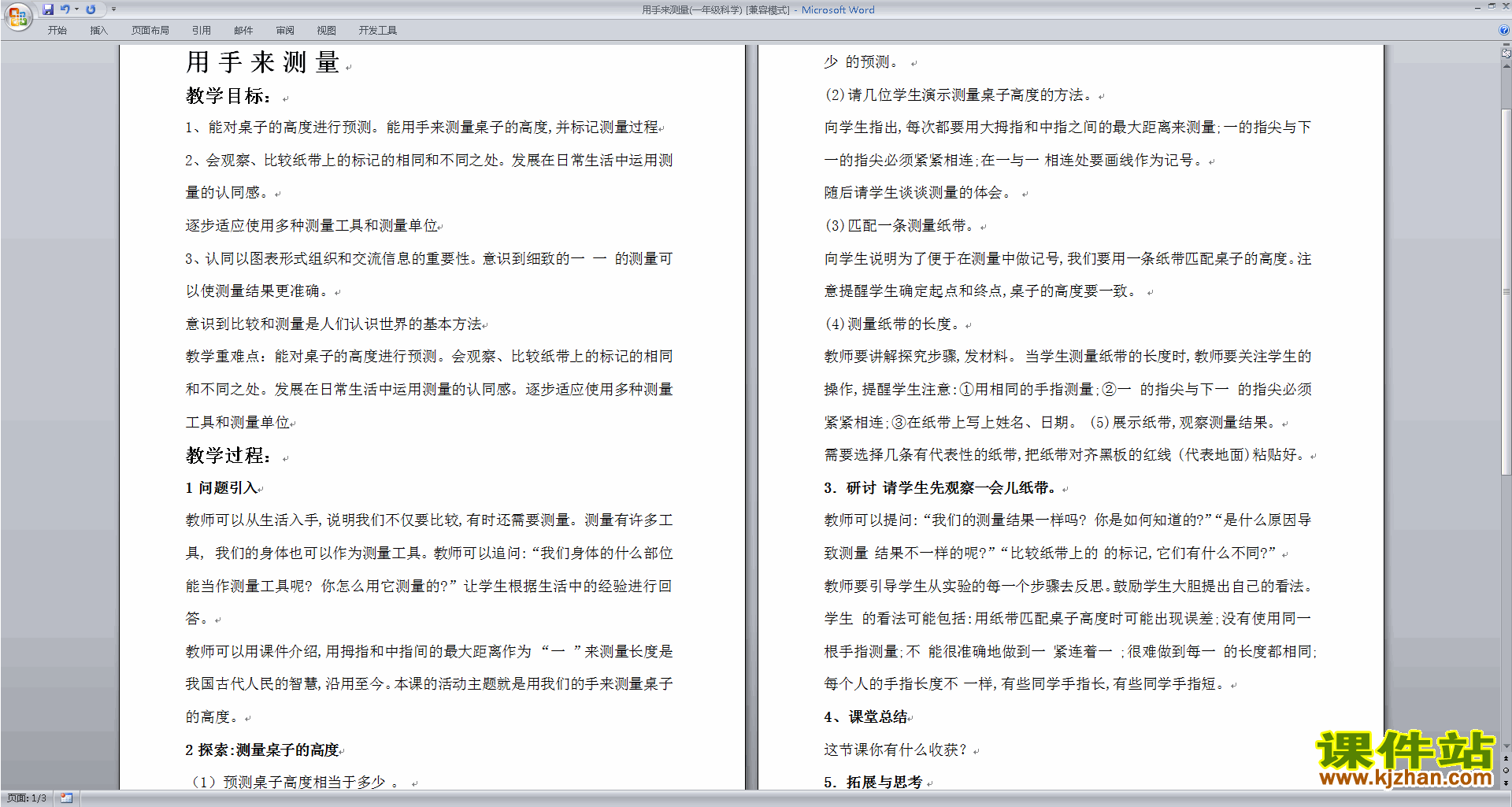
Task: Click the vertical scrollbar down arrow
Action: tap(1506, 746)
